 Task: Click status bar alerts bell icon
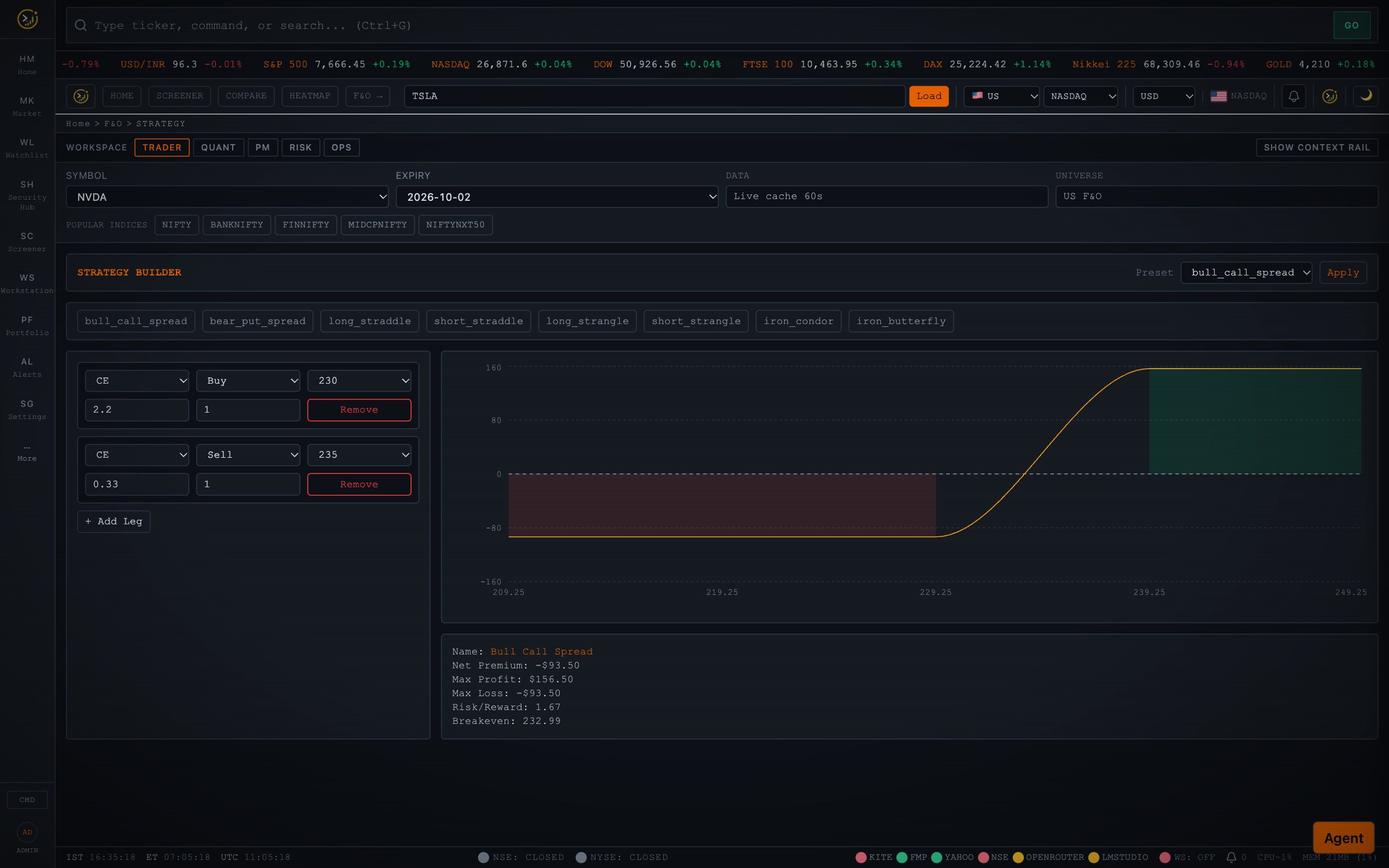pyautogui.click(x=1232, y=857)
